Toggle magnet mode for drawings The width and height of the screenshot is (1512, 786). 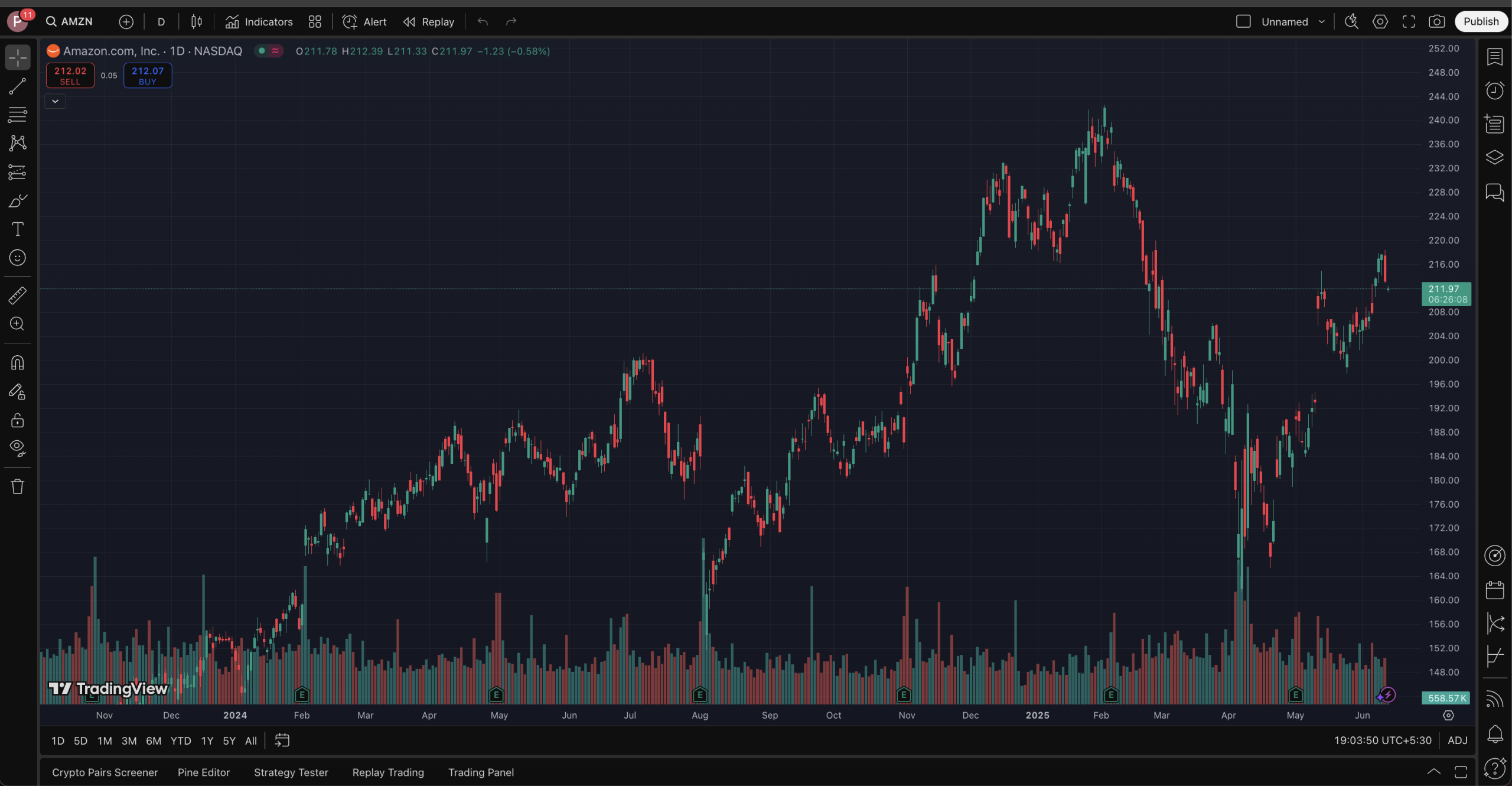18,362
